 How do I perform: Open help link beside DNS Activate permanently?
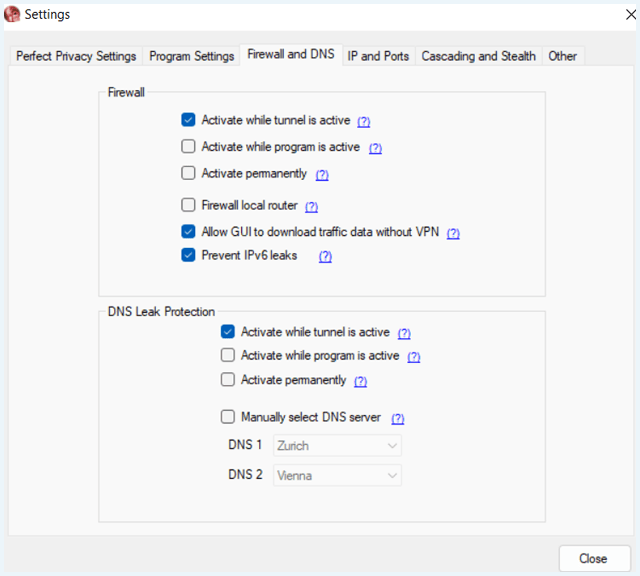(x=360, y=382)
